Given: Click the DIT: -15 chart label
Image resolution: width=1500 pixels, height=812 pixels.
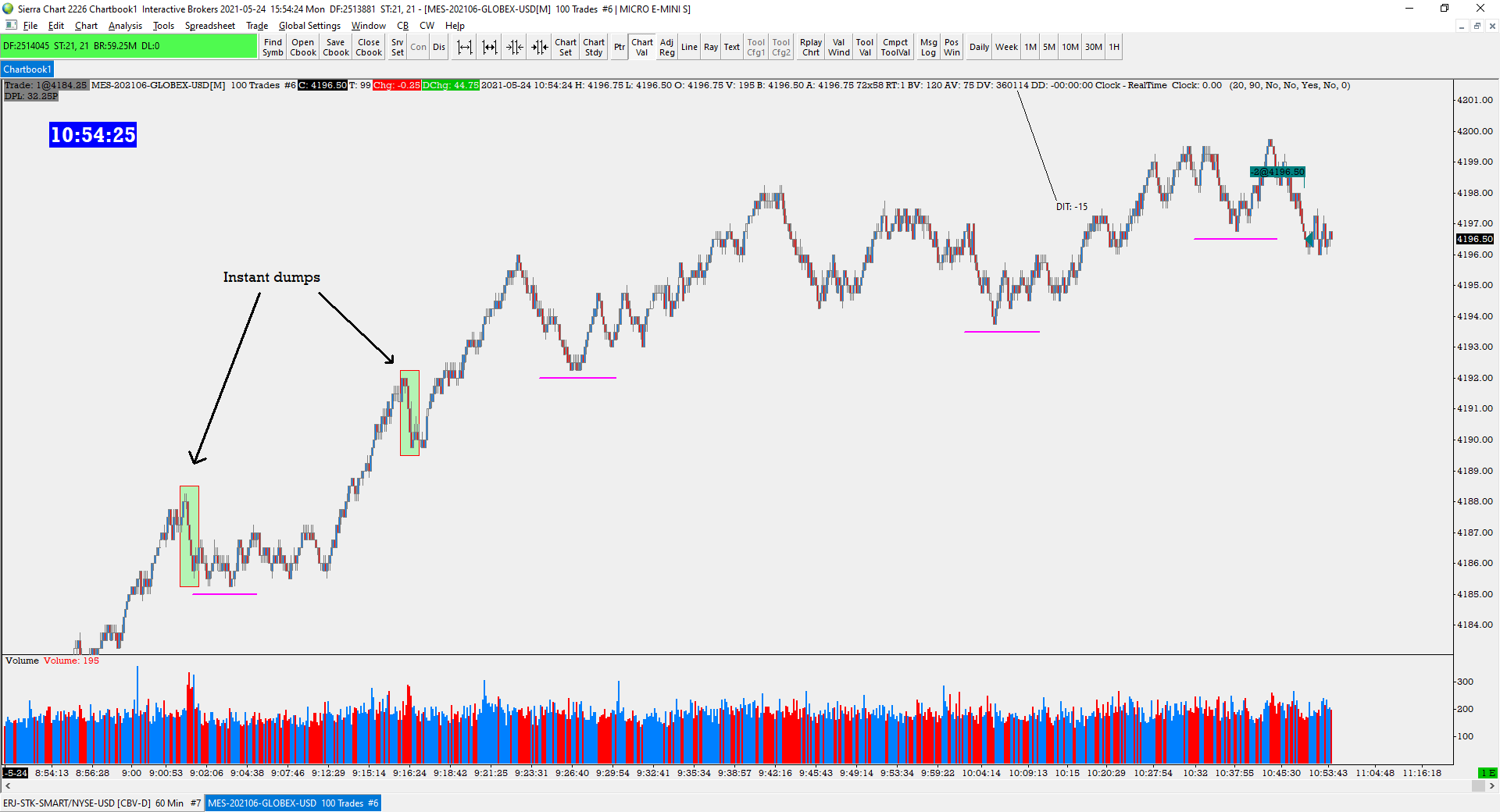Looking at the screenshot, I should tap(1072, 207).
